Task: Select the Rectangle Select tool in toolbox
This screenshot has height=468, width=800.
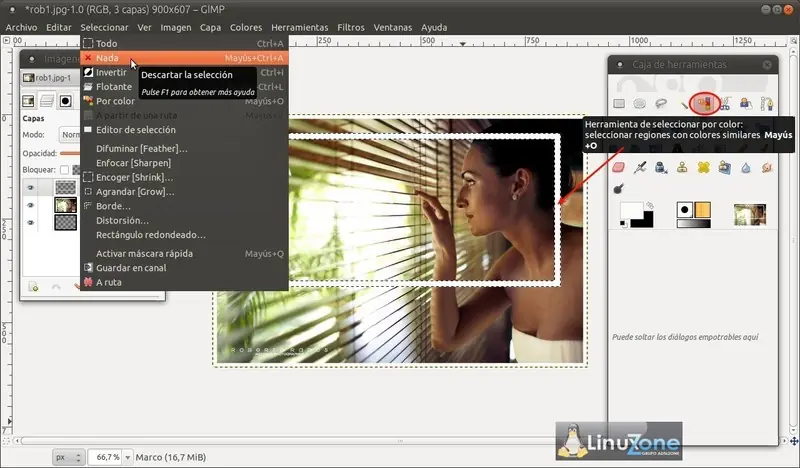Action: click(619, 104)
